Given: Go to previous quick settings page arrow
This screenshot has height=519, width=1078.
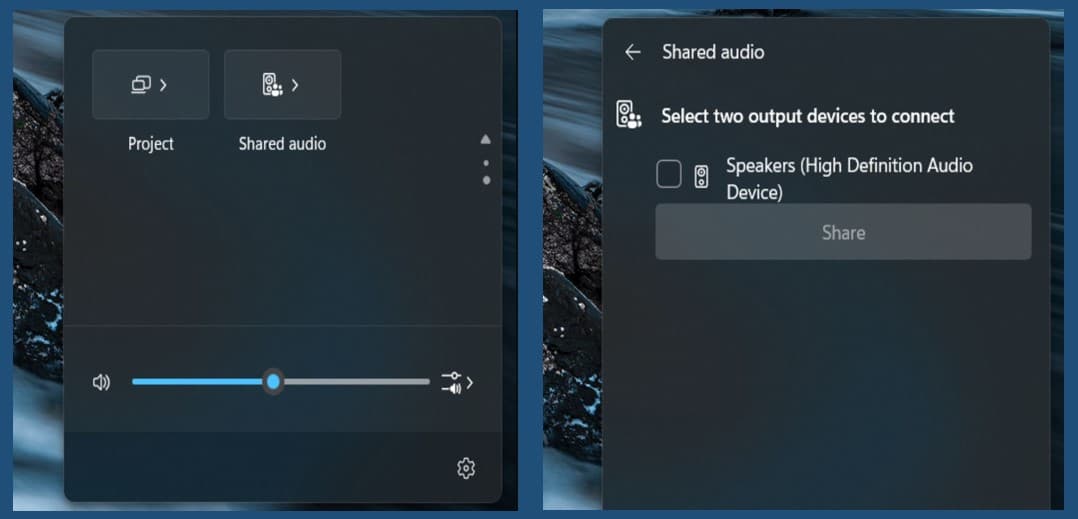Looking at the screenshot, I should [486, 140].
